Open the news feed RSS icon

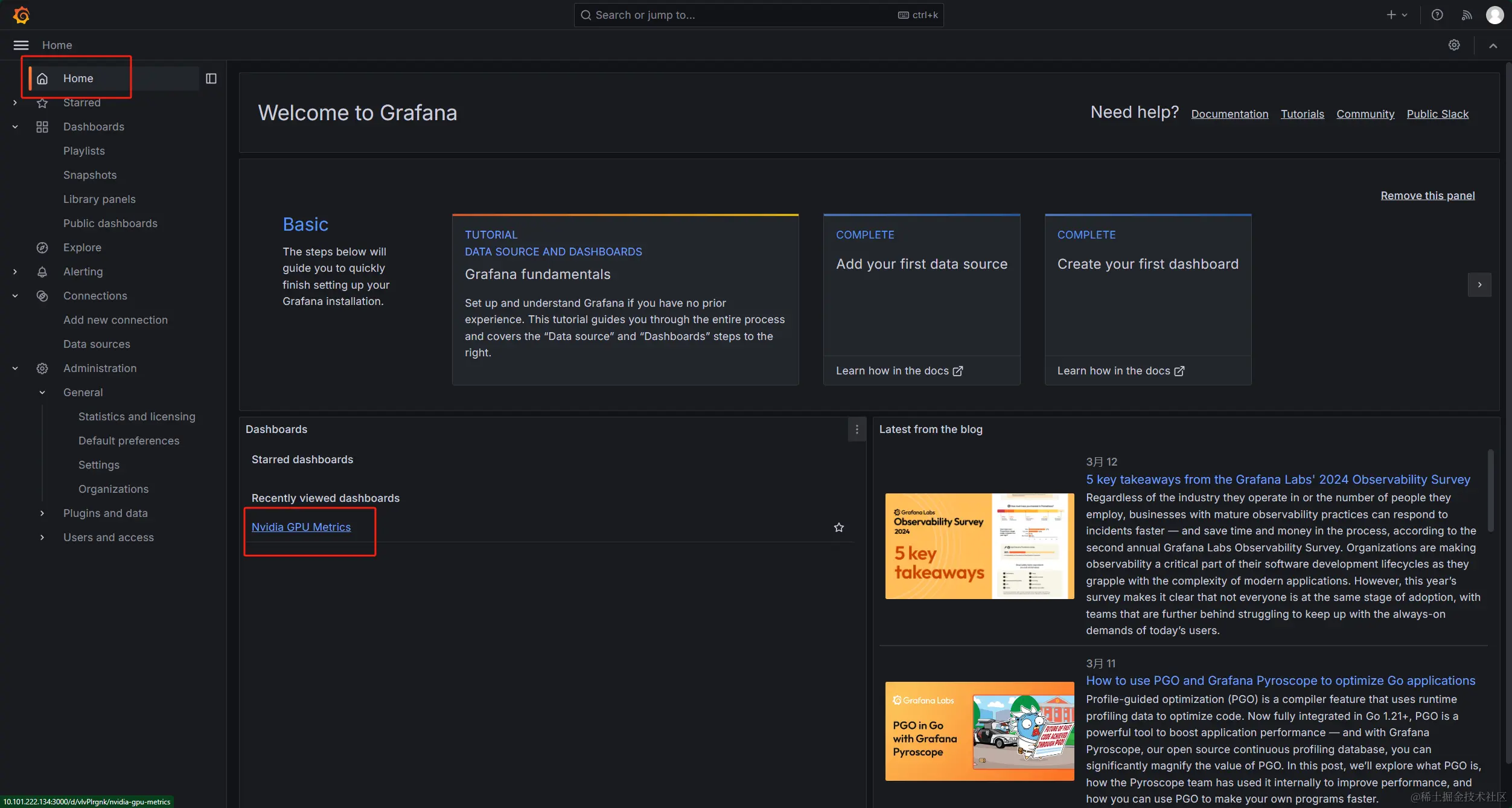click(x=1466, y=15)
